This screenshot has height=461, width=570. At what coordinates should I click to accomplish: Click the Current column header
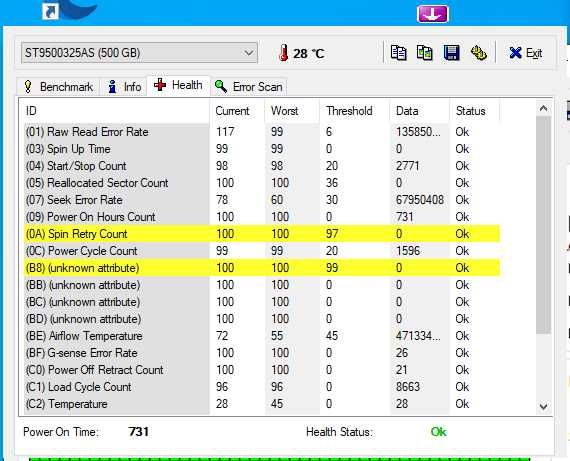[x=237, y=111]
